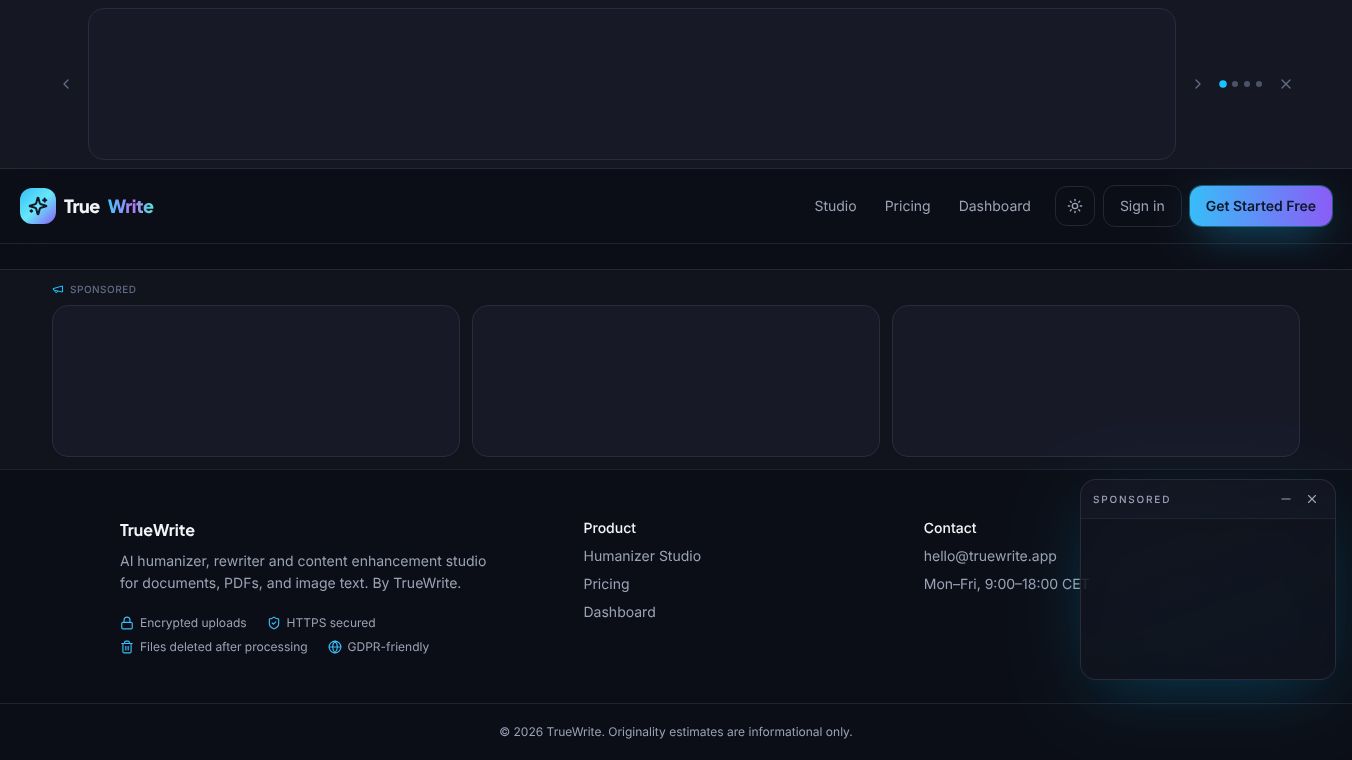Close the top carousel banner
Screen dimensions: 1352x760
tap(1286, 84)
